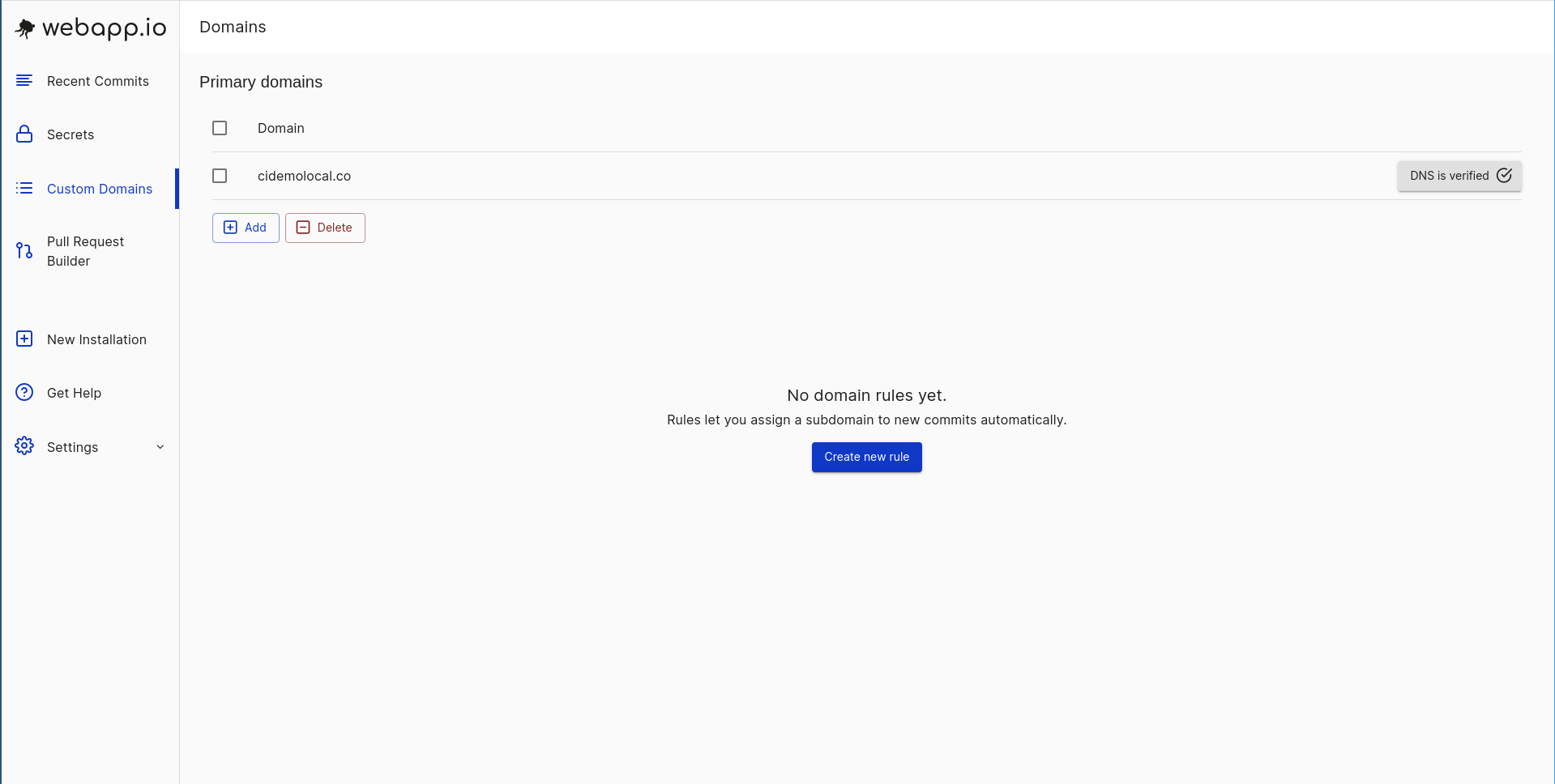1555x784 pixels.
Task: Select Custom Domains in the sidebar
Action: point(100,189)
